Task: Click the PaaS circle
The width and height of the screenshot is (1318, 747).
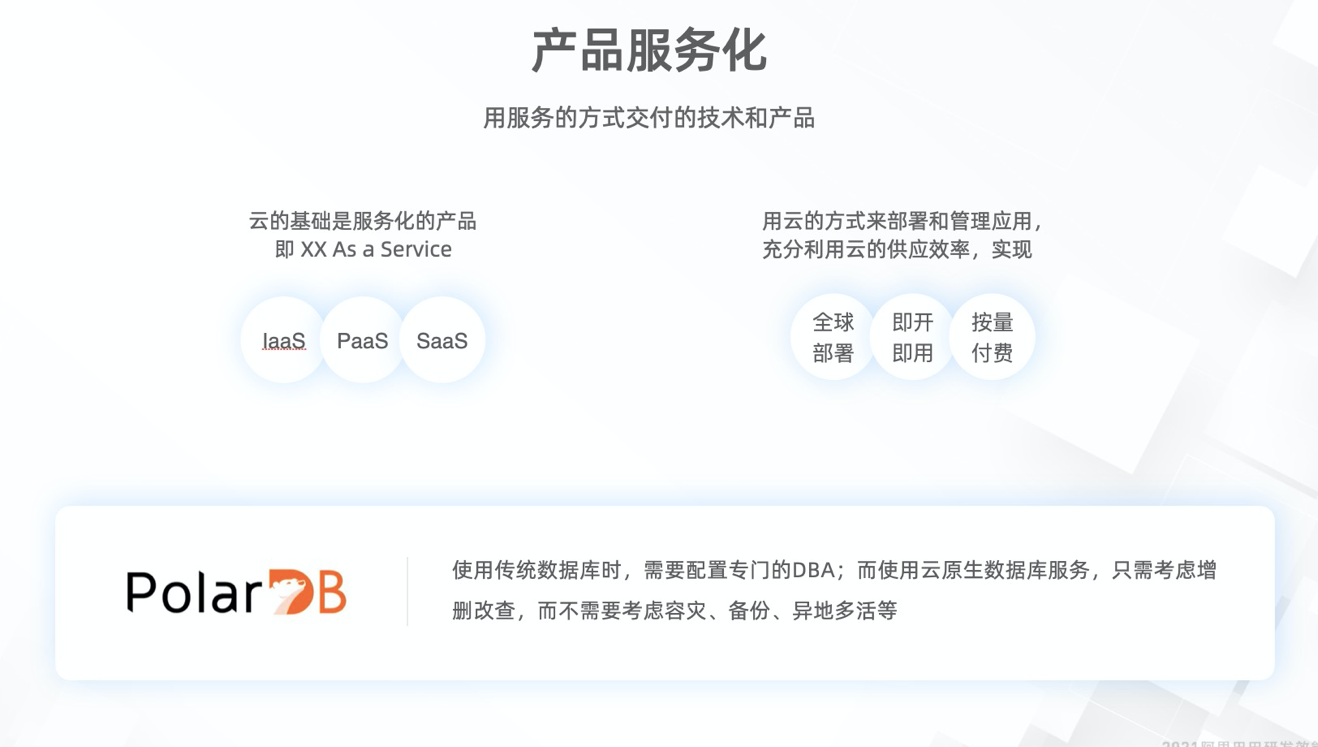Action: pyautogui.click(x=362, y=340)
